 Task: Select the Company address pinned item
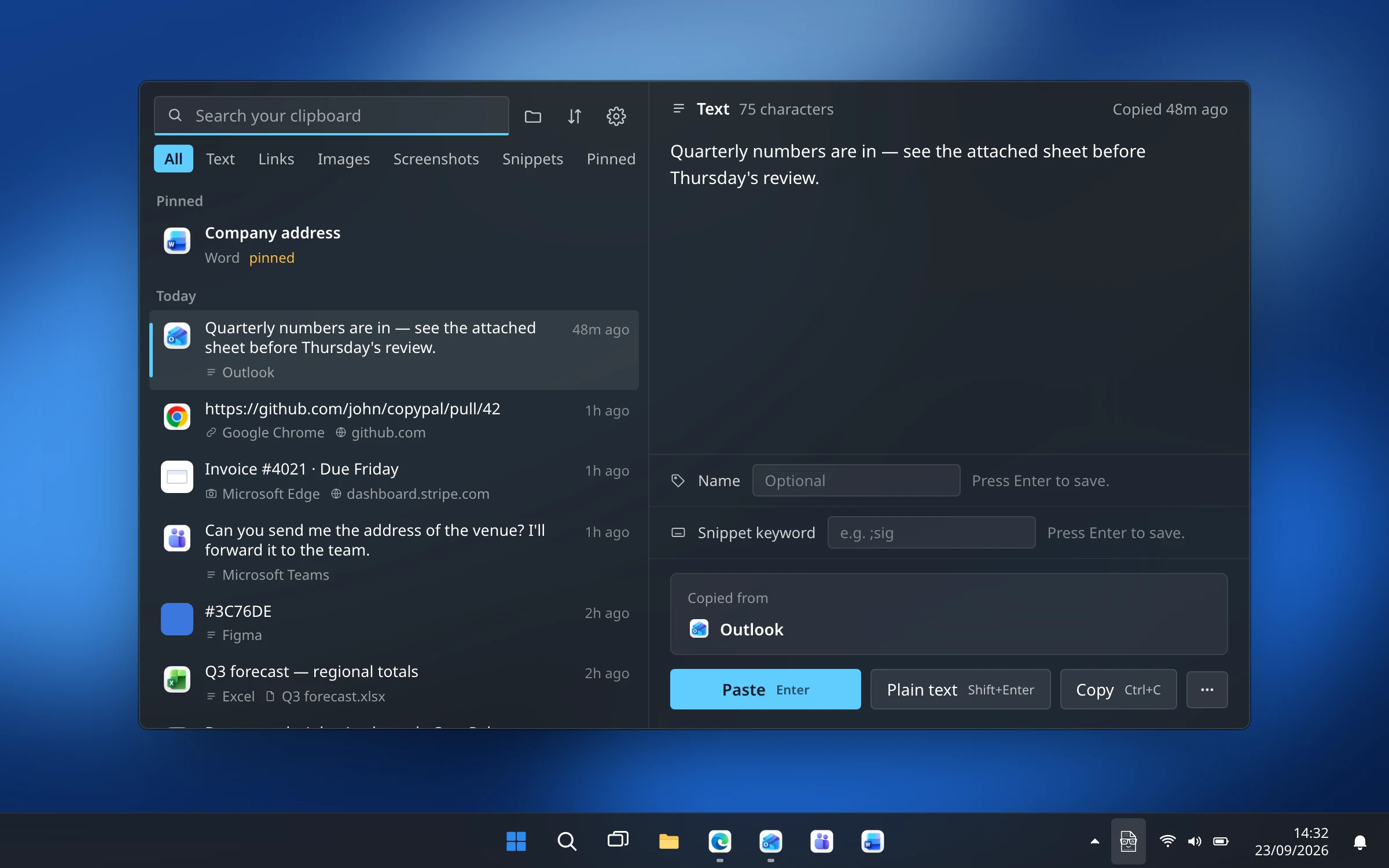[x=394, y=245]
